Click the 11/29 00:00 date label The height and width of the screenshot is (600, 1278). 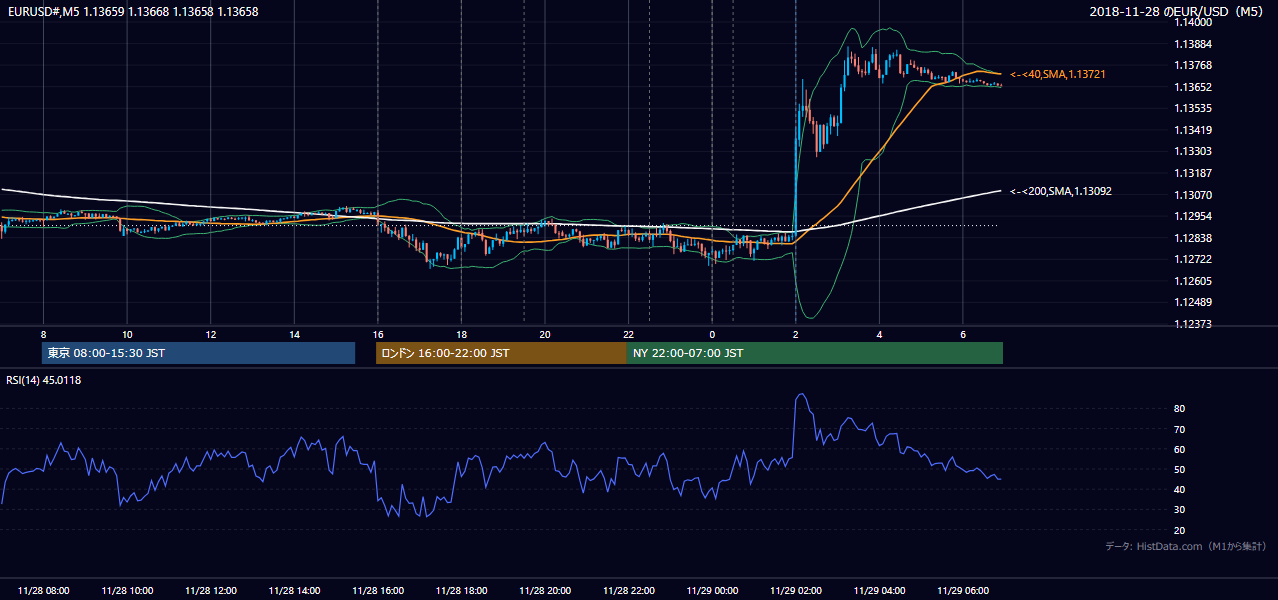point(712,591)
